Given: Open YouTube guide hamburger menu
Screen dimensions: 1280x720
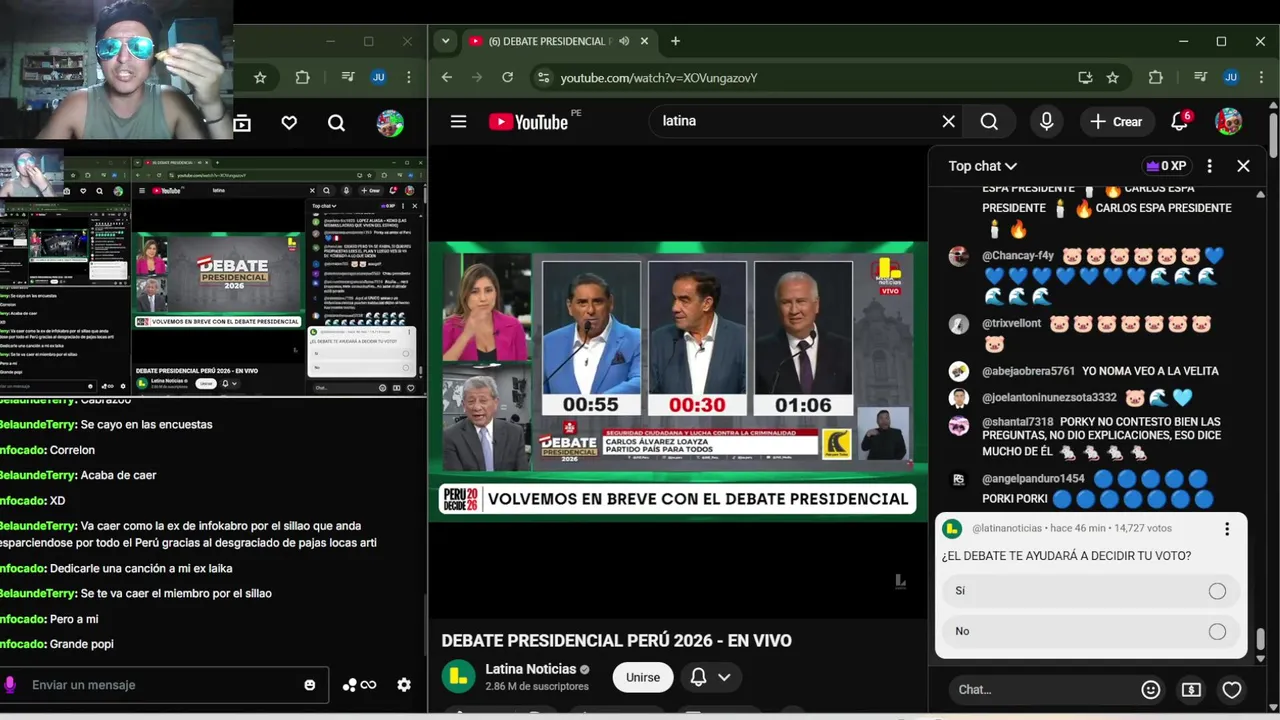Looking at the screenshot, I should [x=458, y=121].
